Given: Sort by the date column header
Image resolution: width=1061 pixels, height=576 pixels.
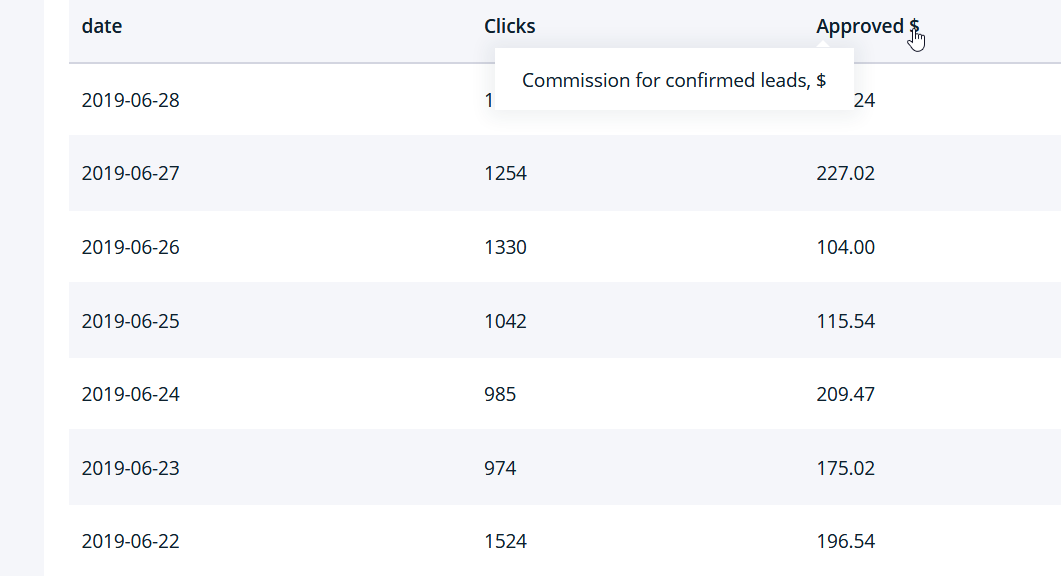Looking at the screenshot, I should click(x=101, y=26).
